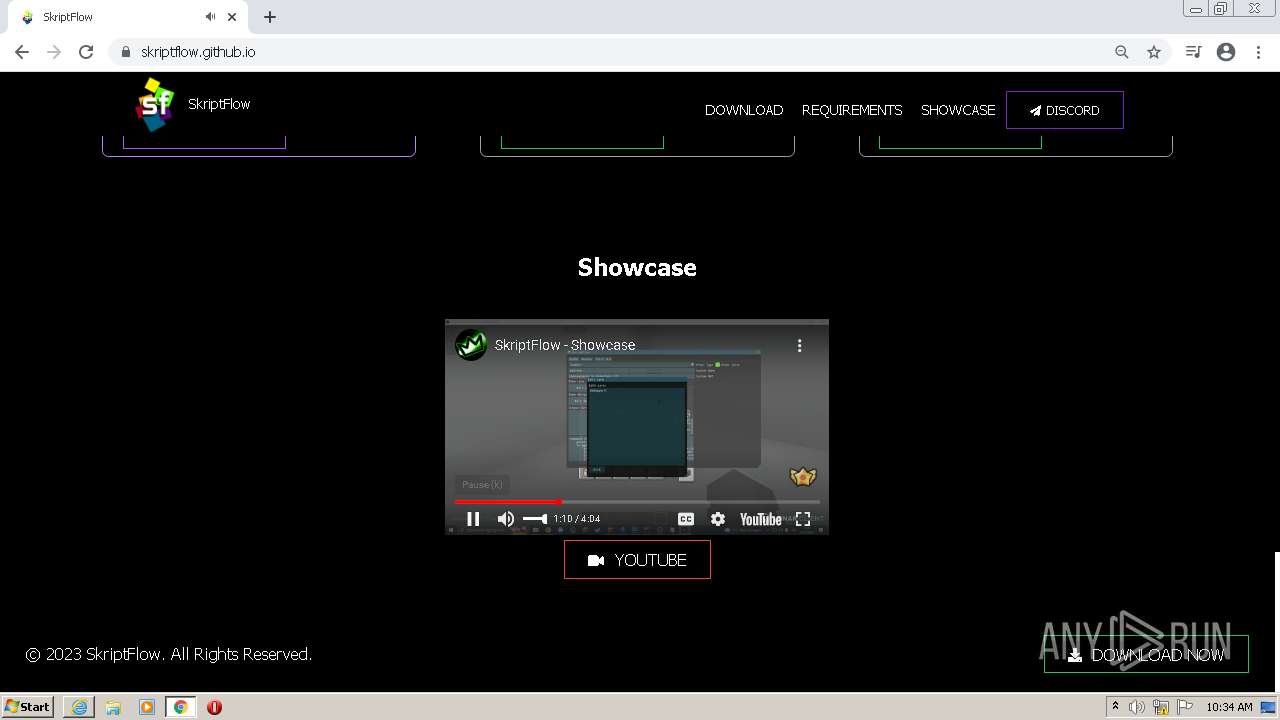
Task: Open the zoom magnifier icon in the address bar
Action: pyautogui.click(x=1122, y=52)
